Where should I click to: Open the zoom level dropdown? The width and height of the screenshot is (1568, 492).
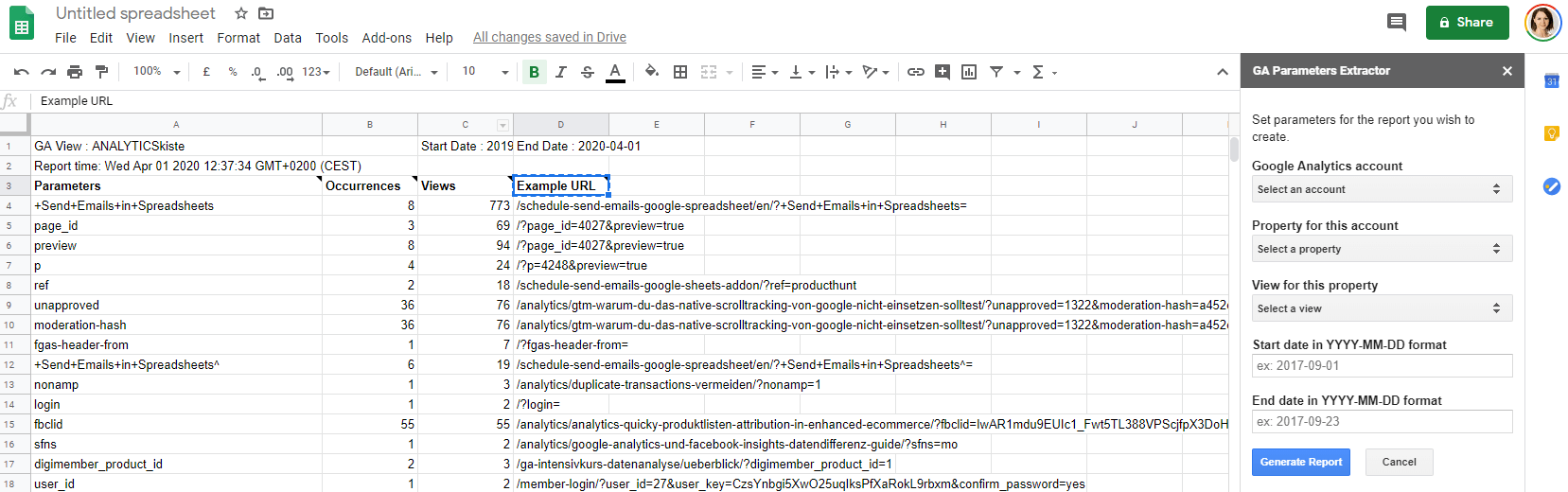pos(156,72)
